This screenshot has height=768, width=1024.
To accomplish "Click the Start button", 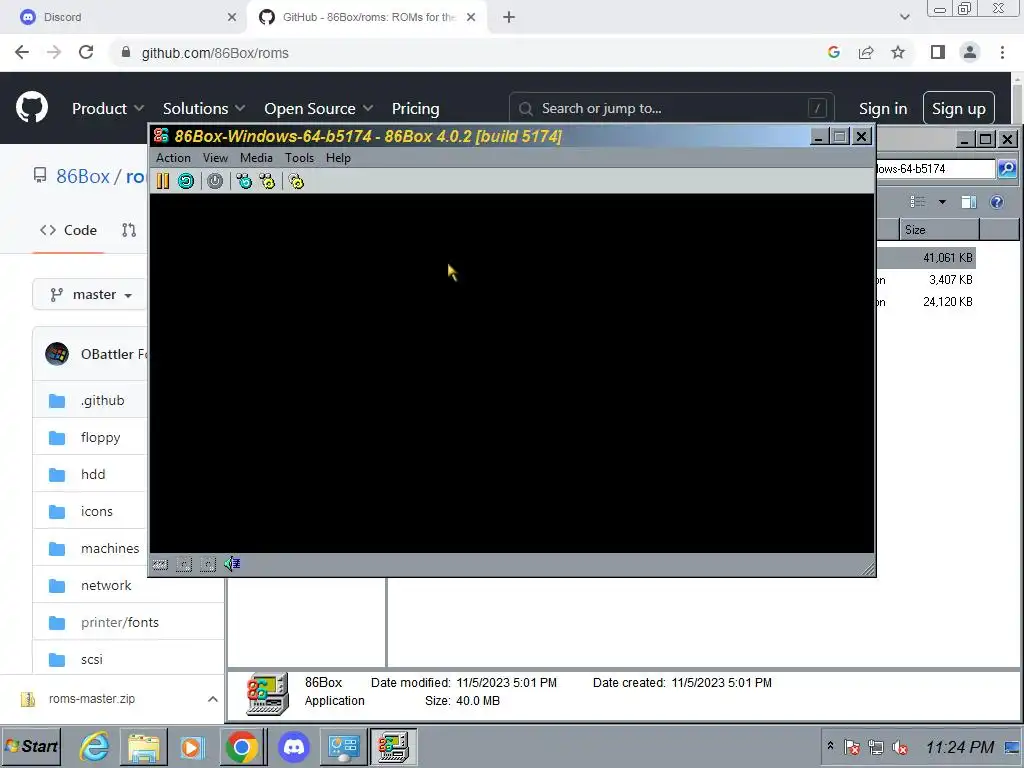I will (x=31, y=746).
